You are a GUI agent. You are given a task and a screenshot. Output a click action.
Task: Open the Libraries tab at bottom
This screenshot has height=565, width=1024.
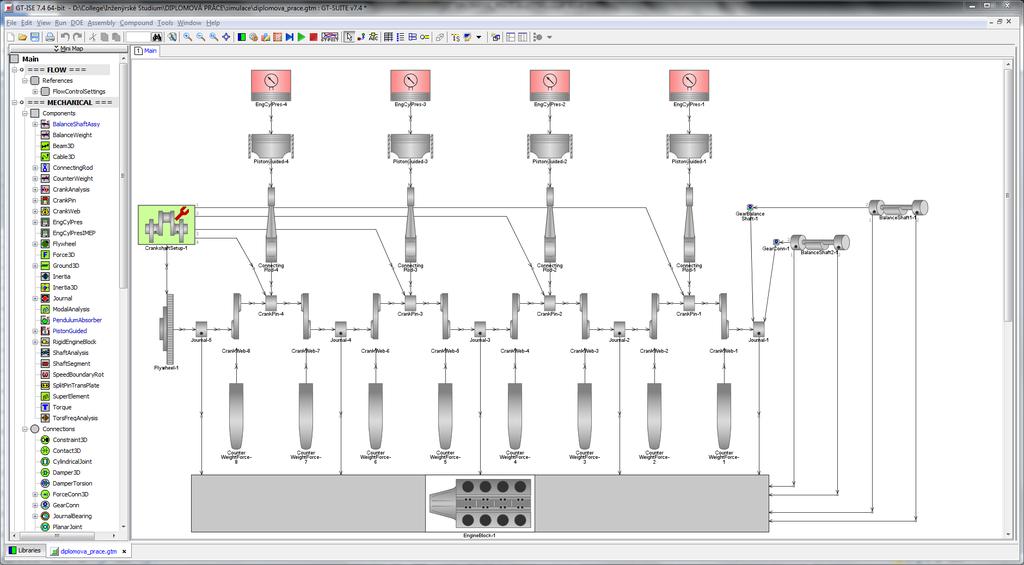25,551
